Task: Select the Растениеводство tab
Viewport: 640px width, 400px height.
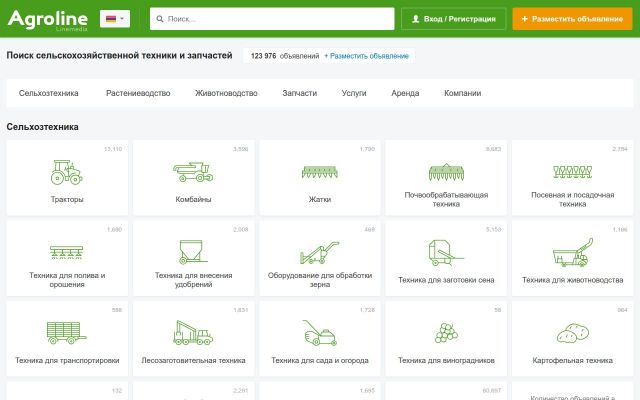Action: (138, 93)
